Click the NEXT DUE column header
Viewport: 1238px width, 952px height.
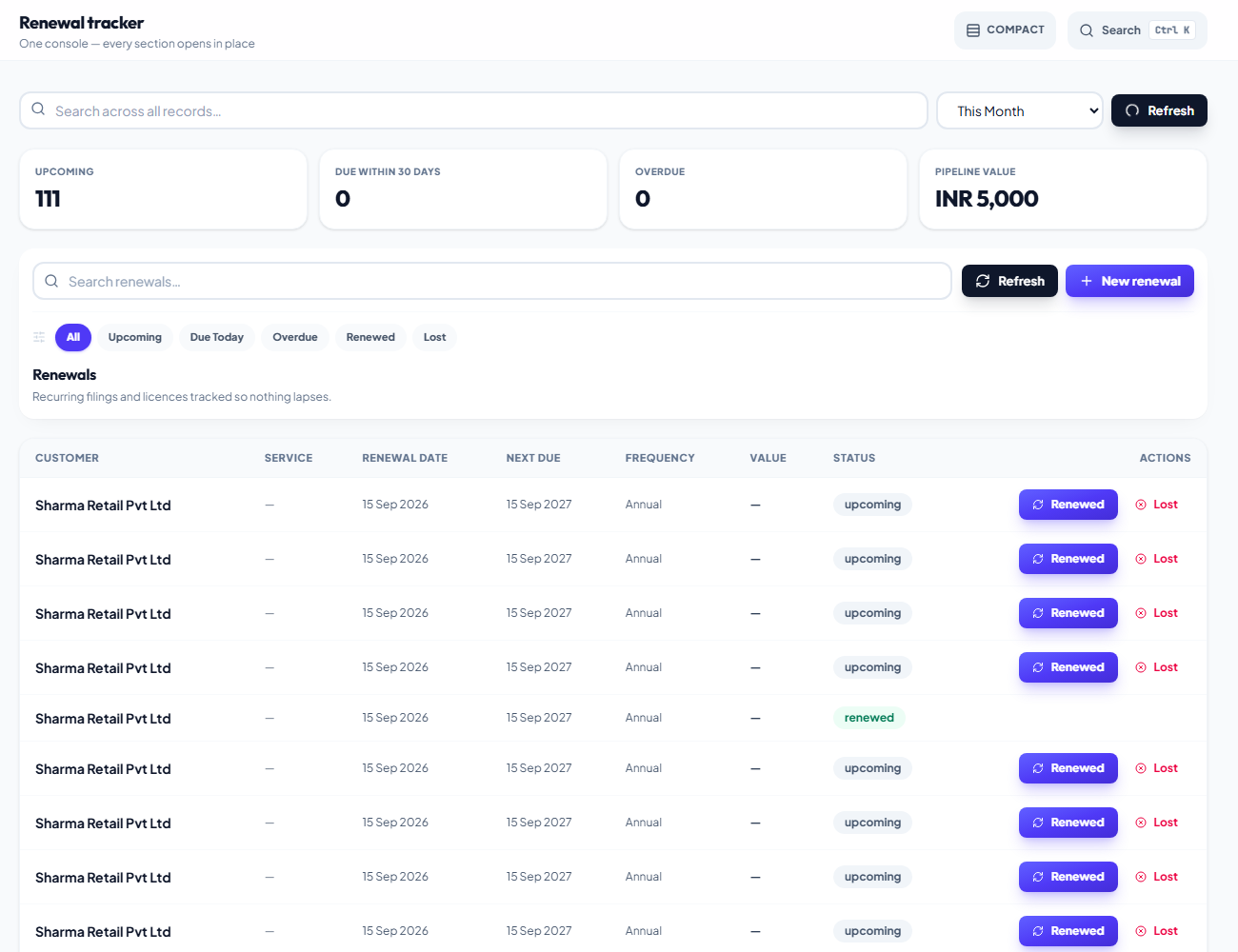tap(533, 458)
